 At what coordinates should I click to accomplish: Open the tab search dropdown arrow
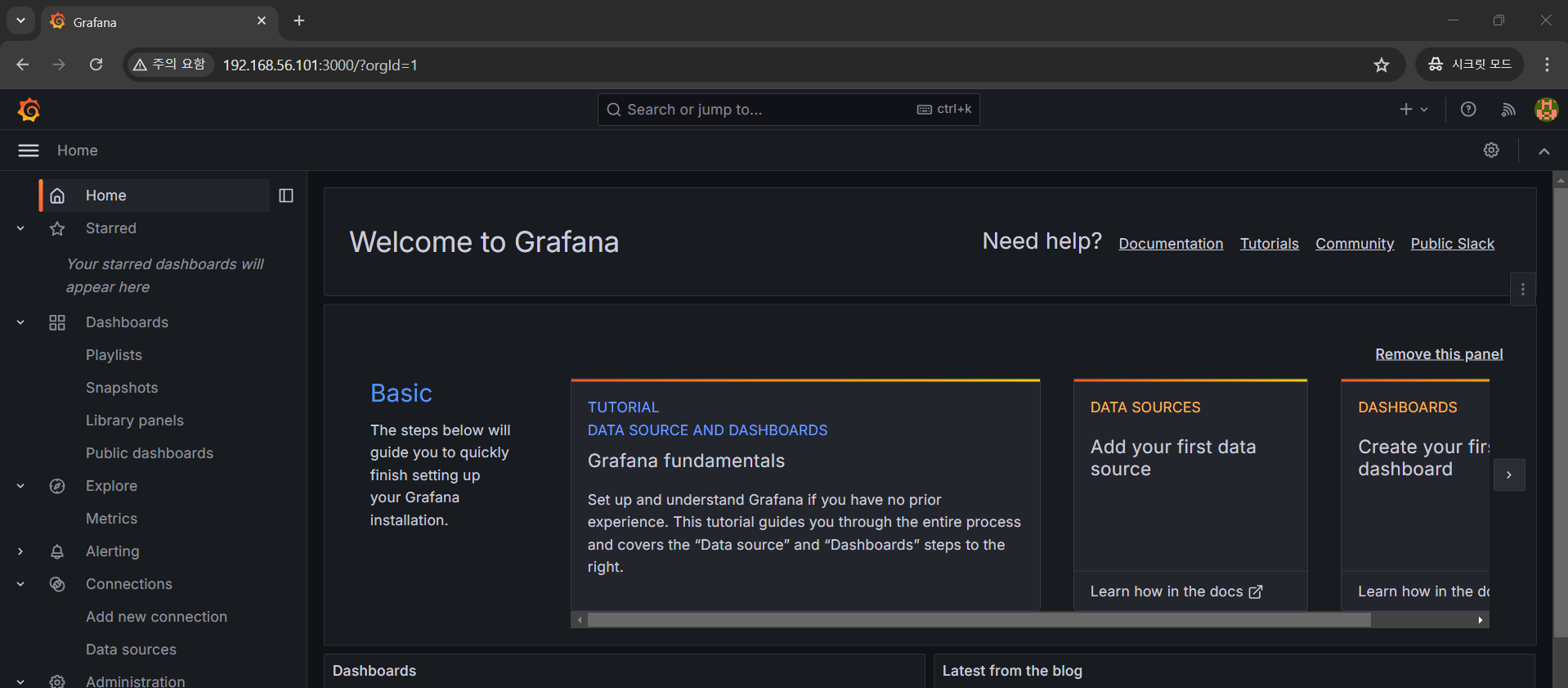pos(20,21)
